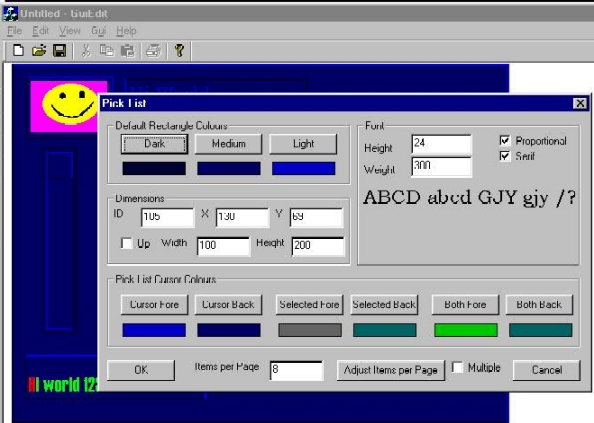Click the Copy toolbar icon
This screenshot has width=594, height=423.
(x=107, y=50)
